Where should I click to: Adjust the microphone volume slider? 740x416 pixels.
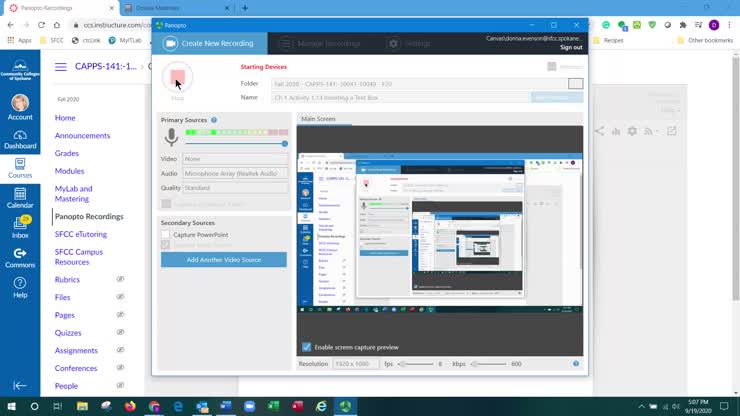point(284,144)
